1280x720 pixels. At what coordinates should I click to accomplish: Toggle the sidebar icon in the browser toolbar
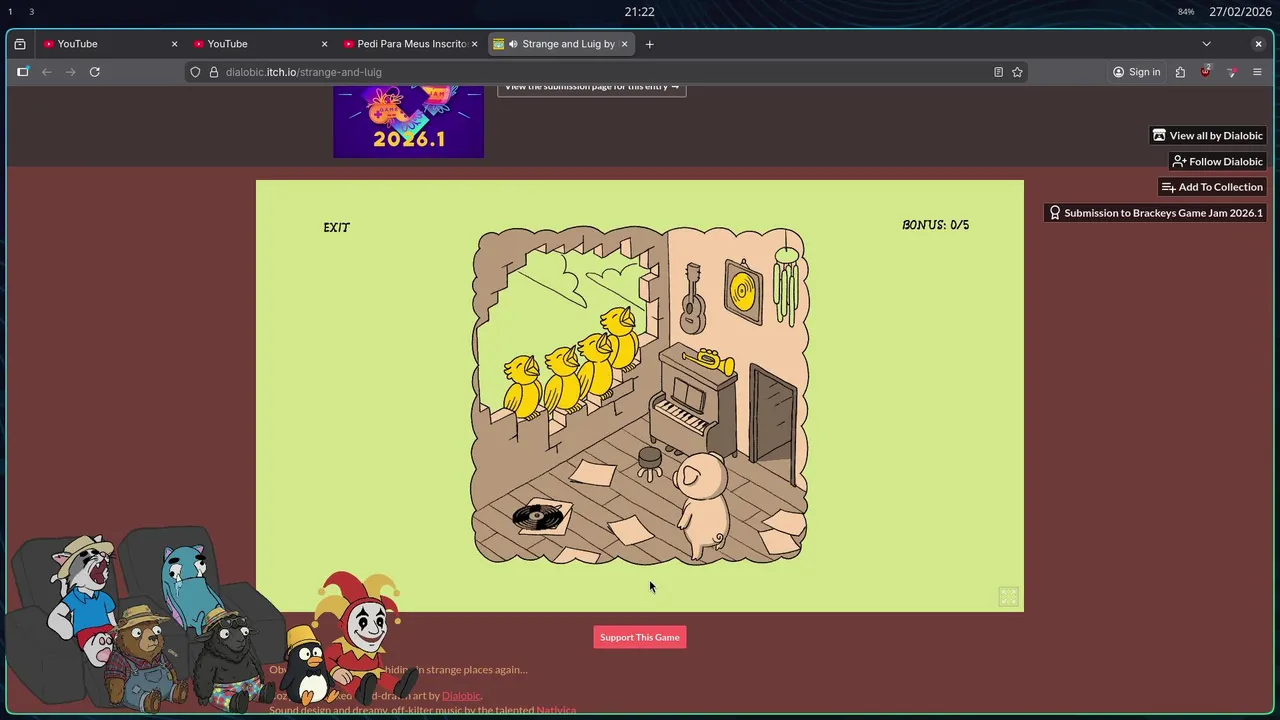pos(23,72)
